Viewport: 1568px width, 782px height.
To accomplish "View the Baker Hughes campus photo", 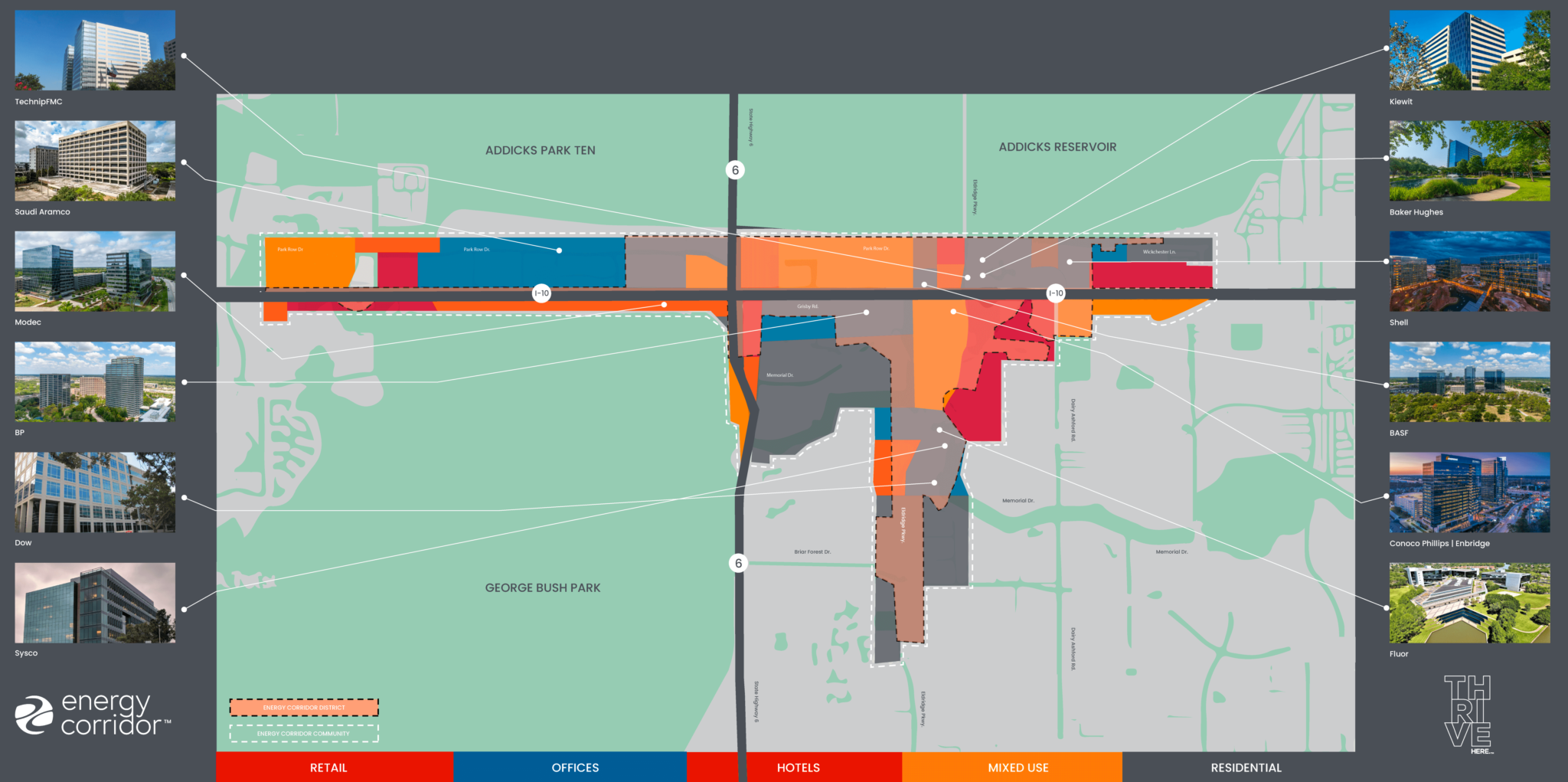I will point(1470,161).
